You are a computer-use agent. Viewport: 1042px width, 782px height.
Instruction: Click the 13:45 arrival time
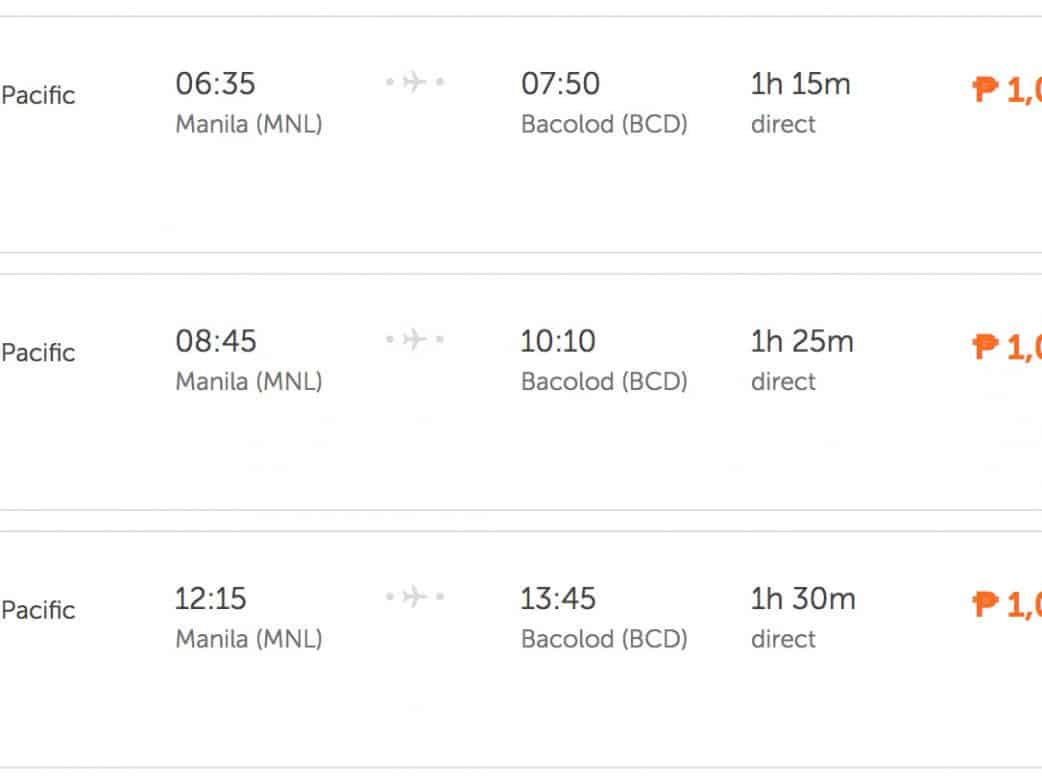coord(558,599)
